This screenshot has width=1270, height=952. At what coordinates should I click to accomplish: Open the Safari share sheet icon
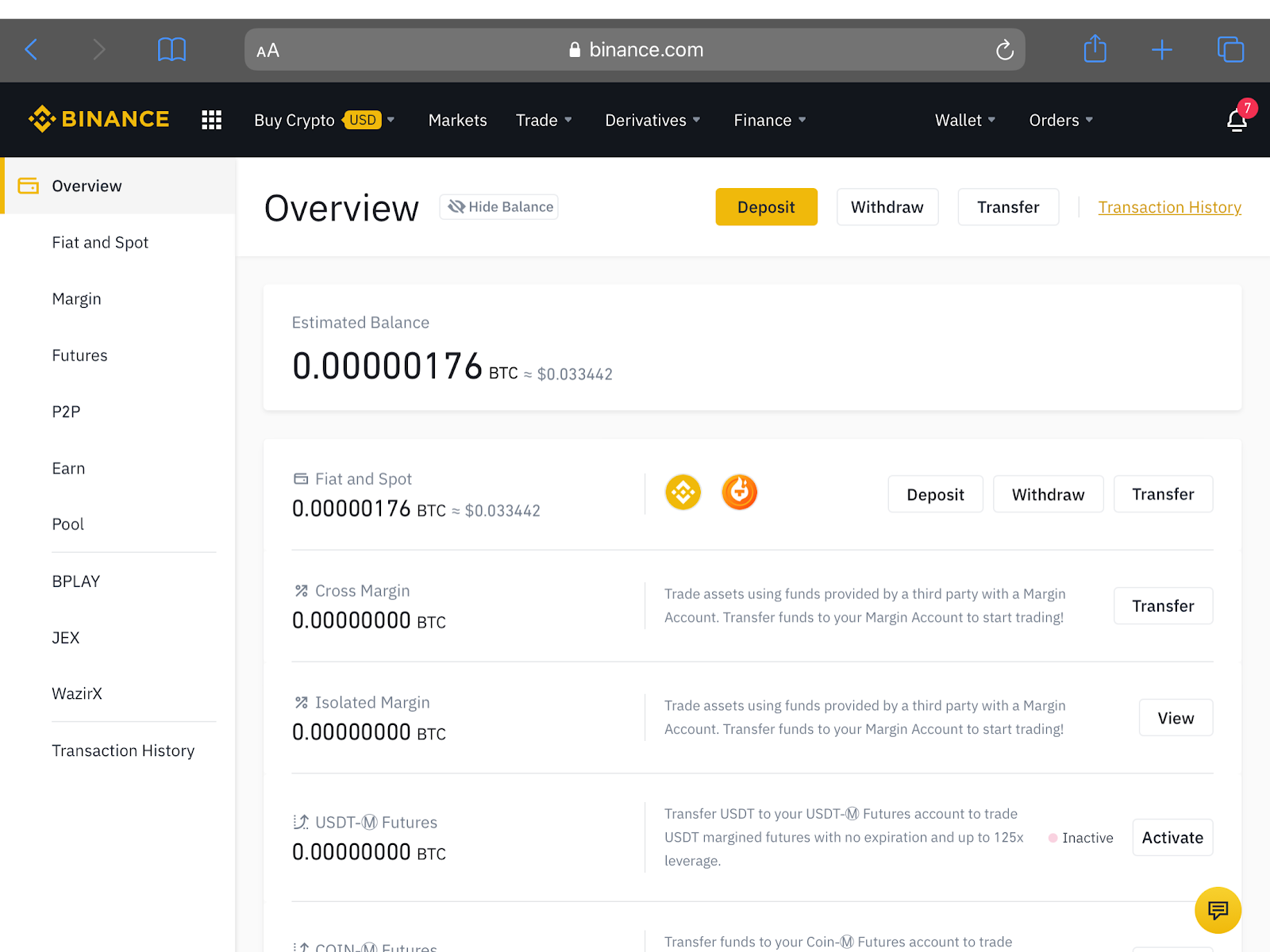pyautogui.click(x=1095, y=48)
